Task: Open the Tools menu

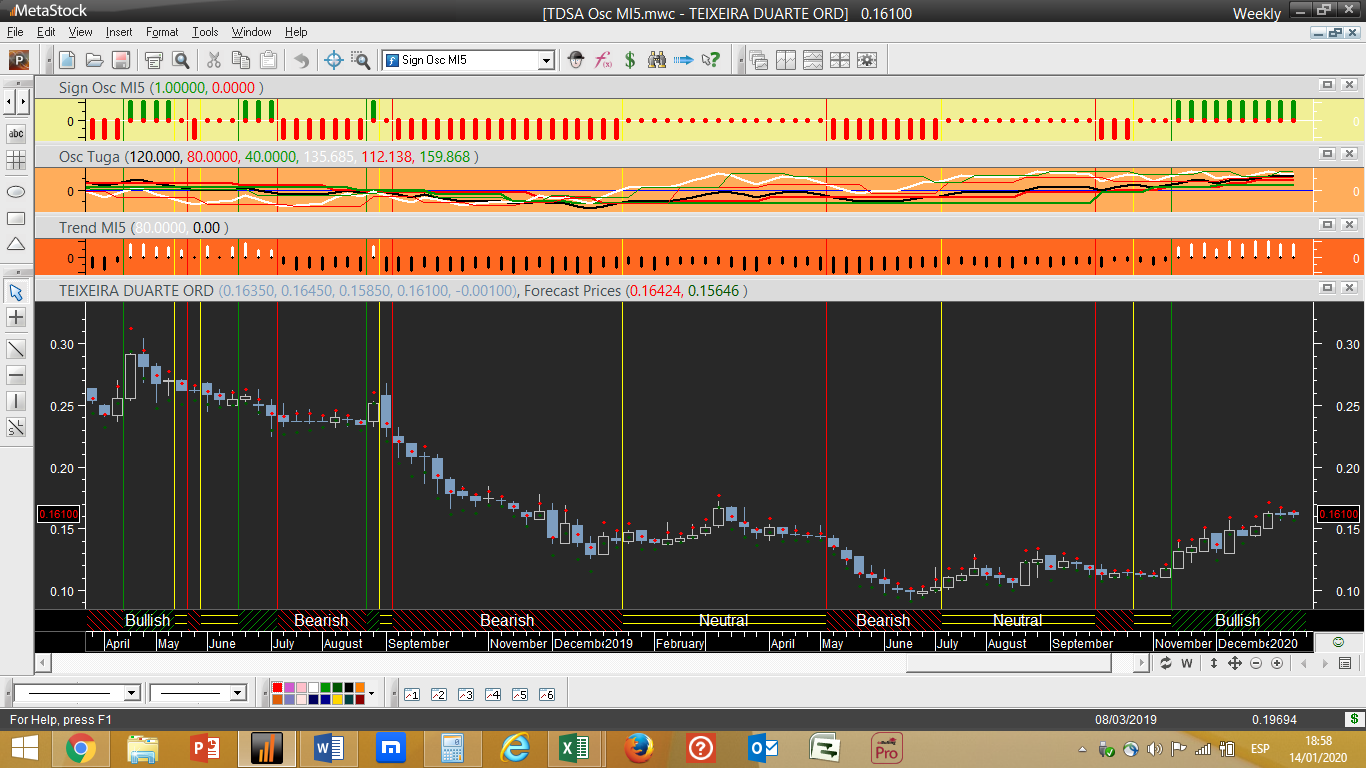Action: (x=205, y=32)
